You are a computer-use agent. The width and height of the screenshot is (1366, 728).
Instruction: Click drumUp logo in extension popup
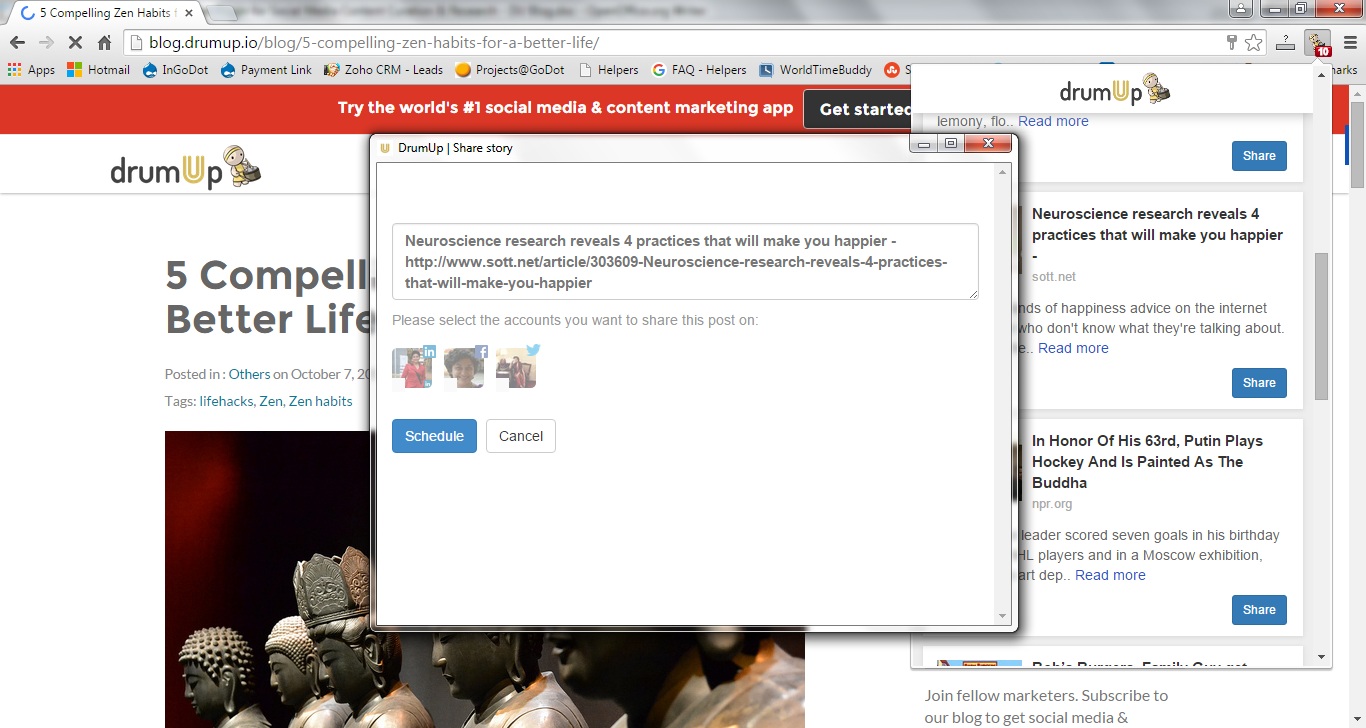(x=1115, y=91)
